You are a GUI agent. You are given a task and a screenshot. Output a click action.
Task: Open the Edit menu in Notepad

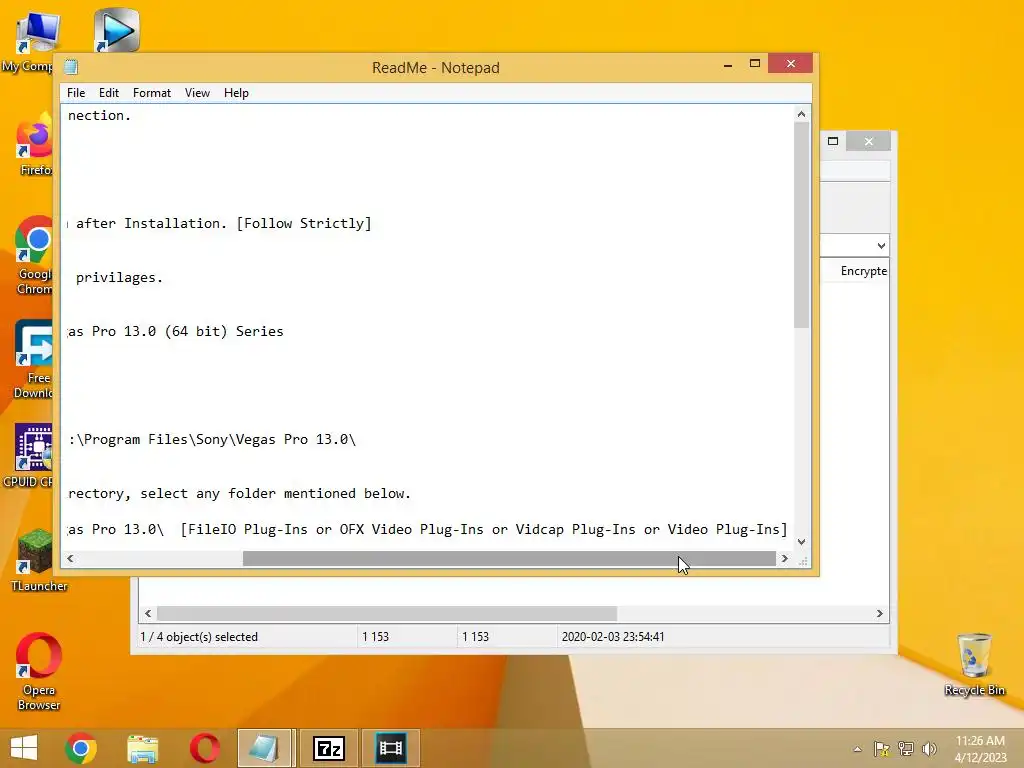tap(108, 93)
